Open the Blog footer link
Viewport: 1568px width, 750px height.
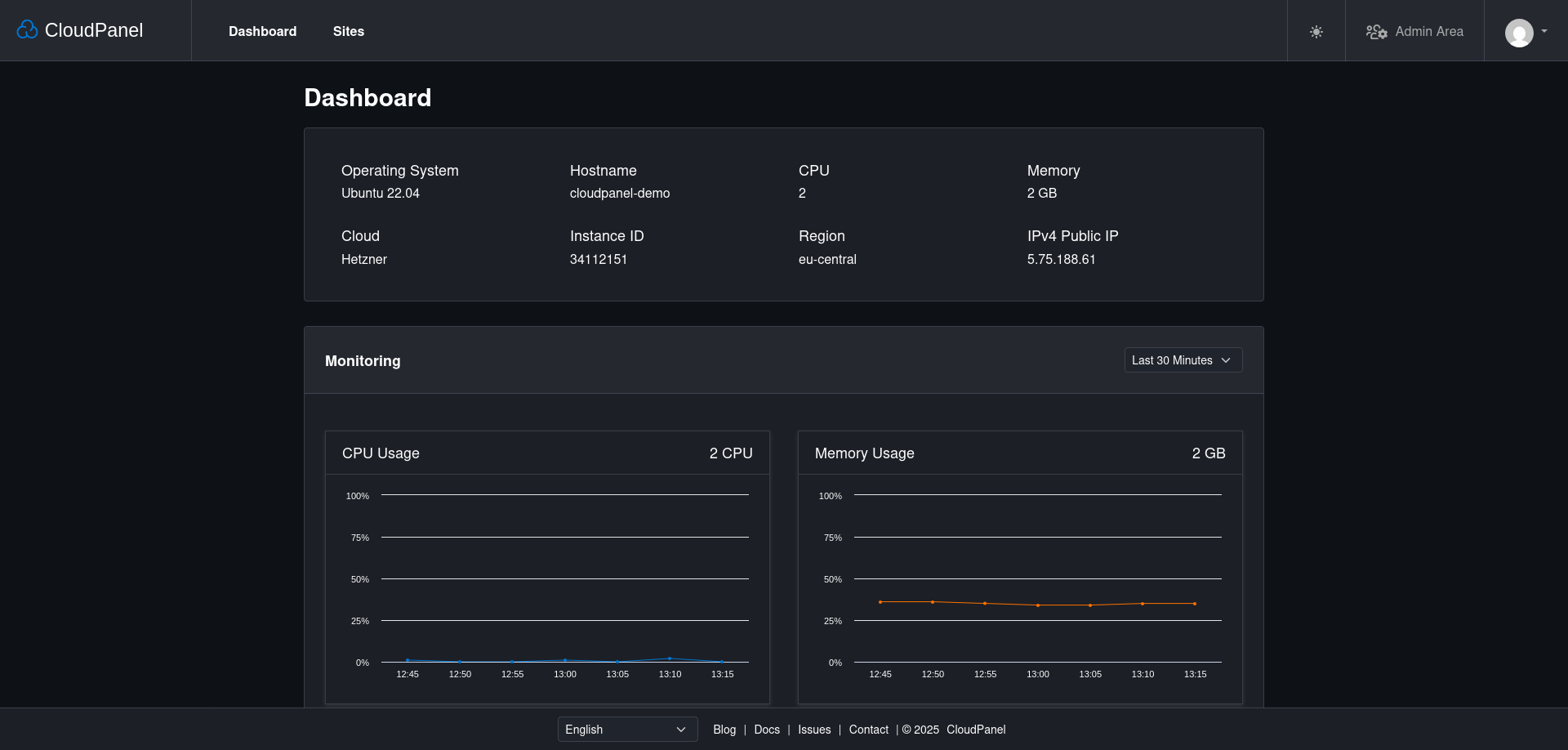724,730
